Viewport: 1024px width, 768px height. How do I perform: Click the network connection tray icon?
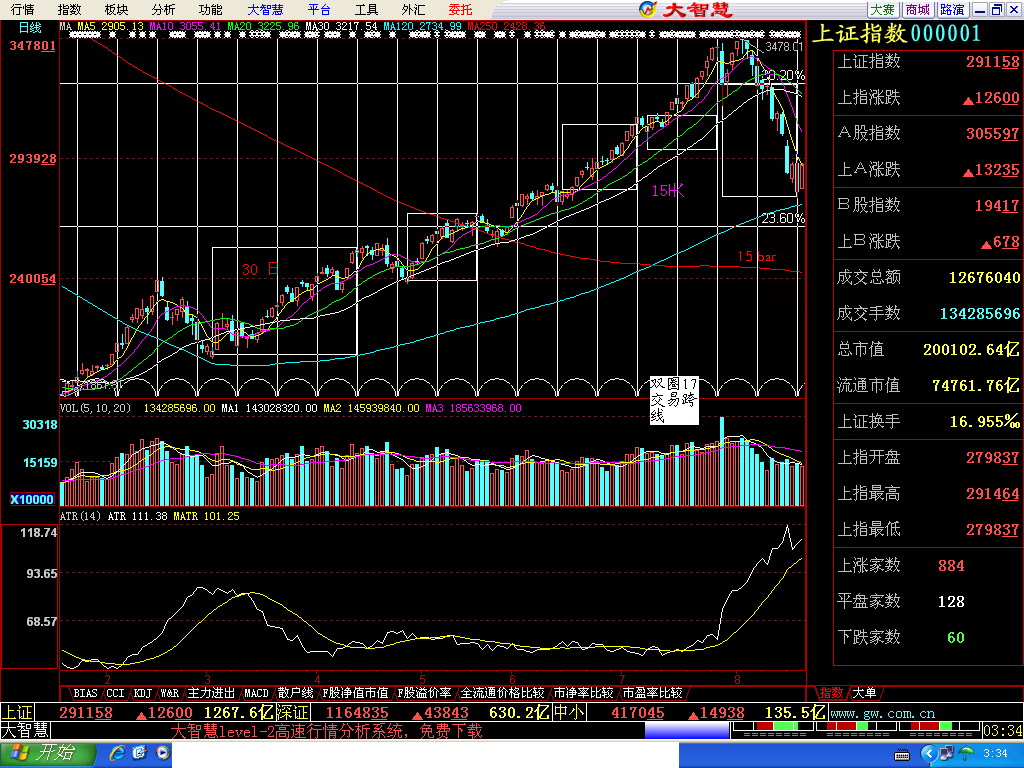946,754
